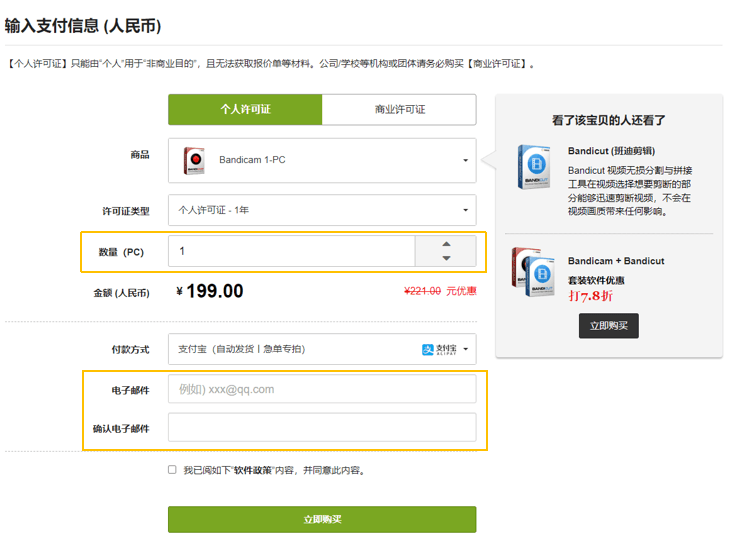Open the 商品 Bandicam 1-PC dropdown
This screenshot has height=549, width=730.
click(322, 160)
